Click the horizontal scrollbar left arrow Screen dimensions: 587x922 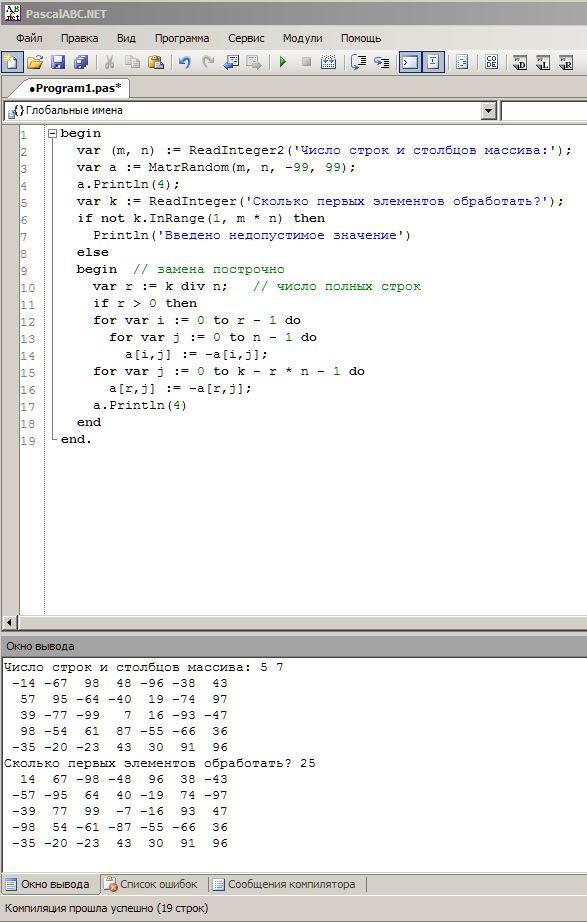[x=9, y=622]
